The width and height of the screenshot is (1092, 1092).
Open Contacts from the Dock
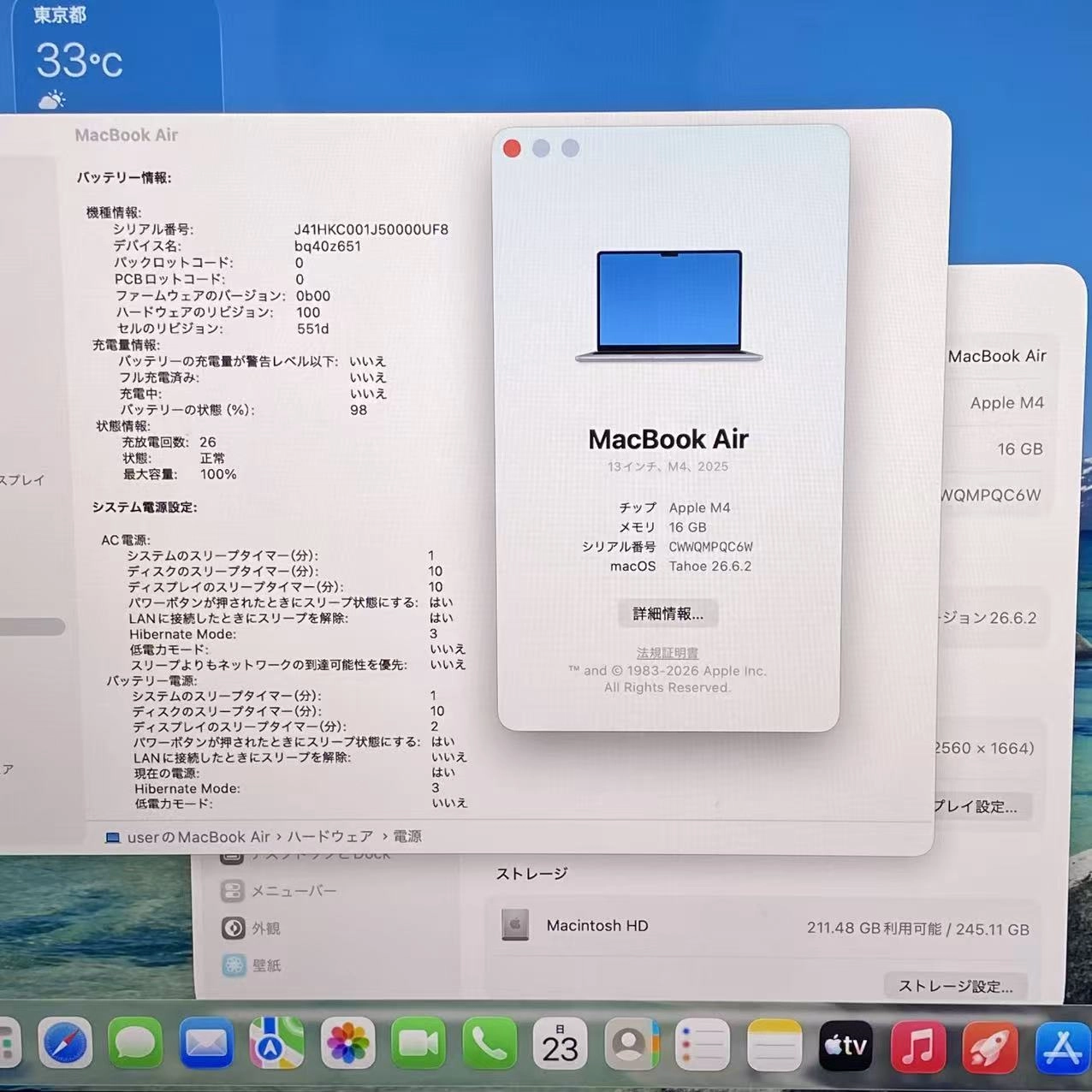(x=631, y=1043)
